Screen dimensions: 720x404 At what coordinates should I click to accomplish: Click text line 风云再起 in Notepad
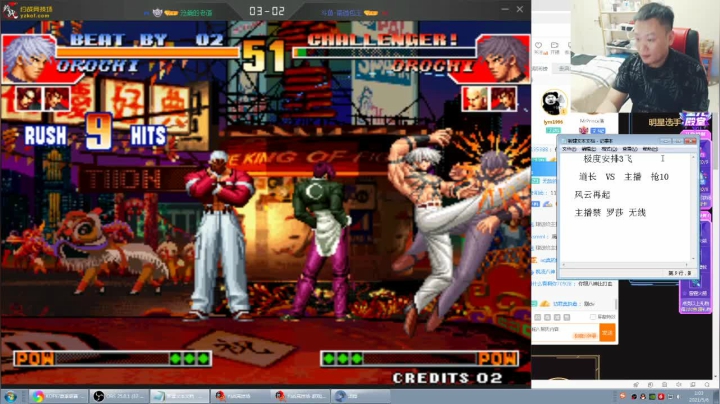592,195
